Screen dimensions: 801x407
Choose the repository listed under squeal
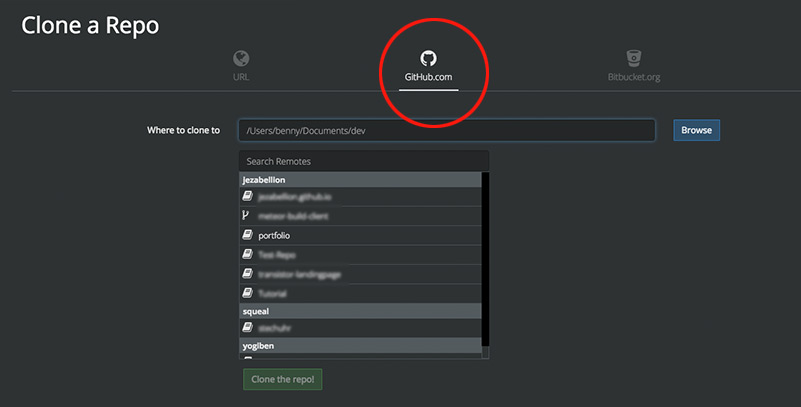(x=360, y=328)
